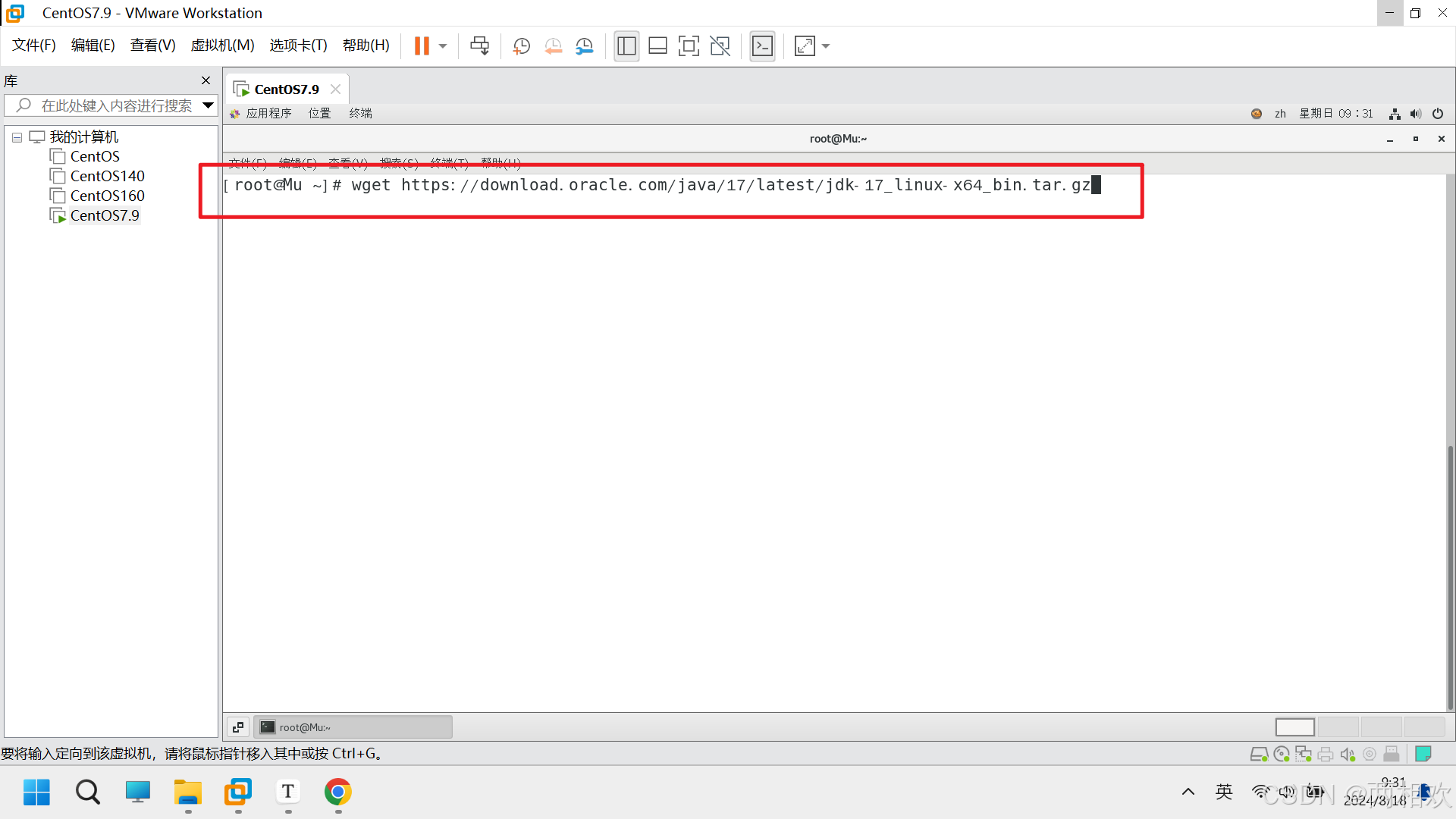Toggle the library sidebar panel view
This screenshot has height=819, width=1456.
[626, 46]
